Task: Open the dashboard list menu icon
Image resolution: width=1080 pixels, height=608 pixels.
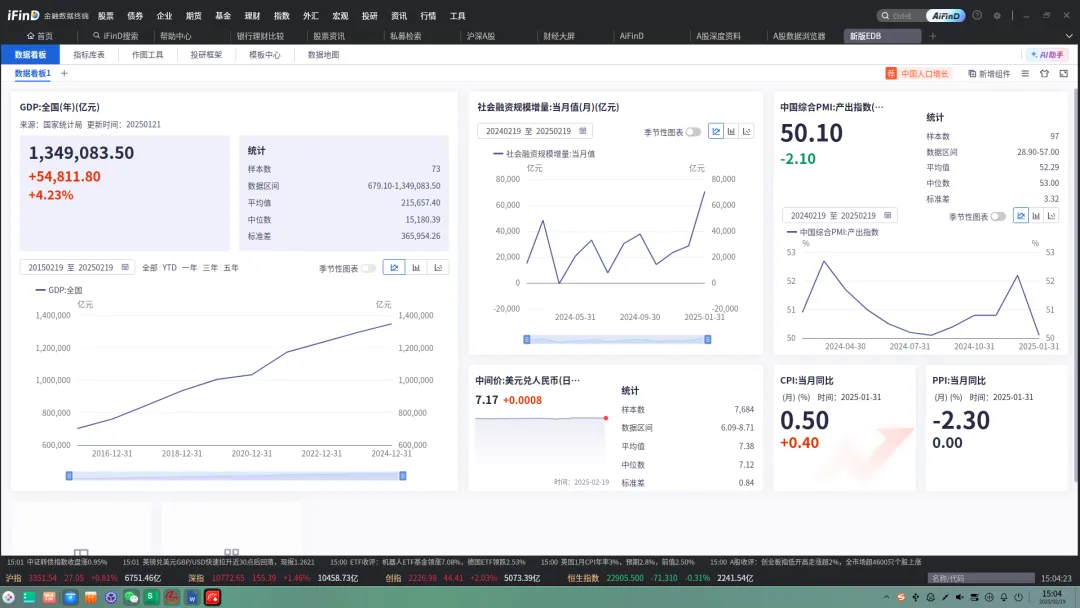Action: (1025, 74)
